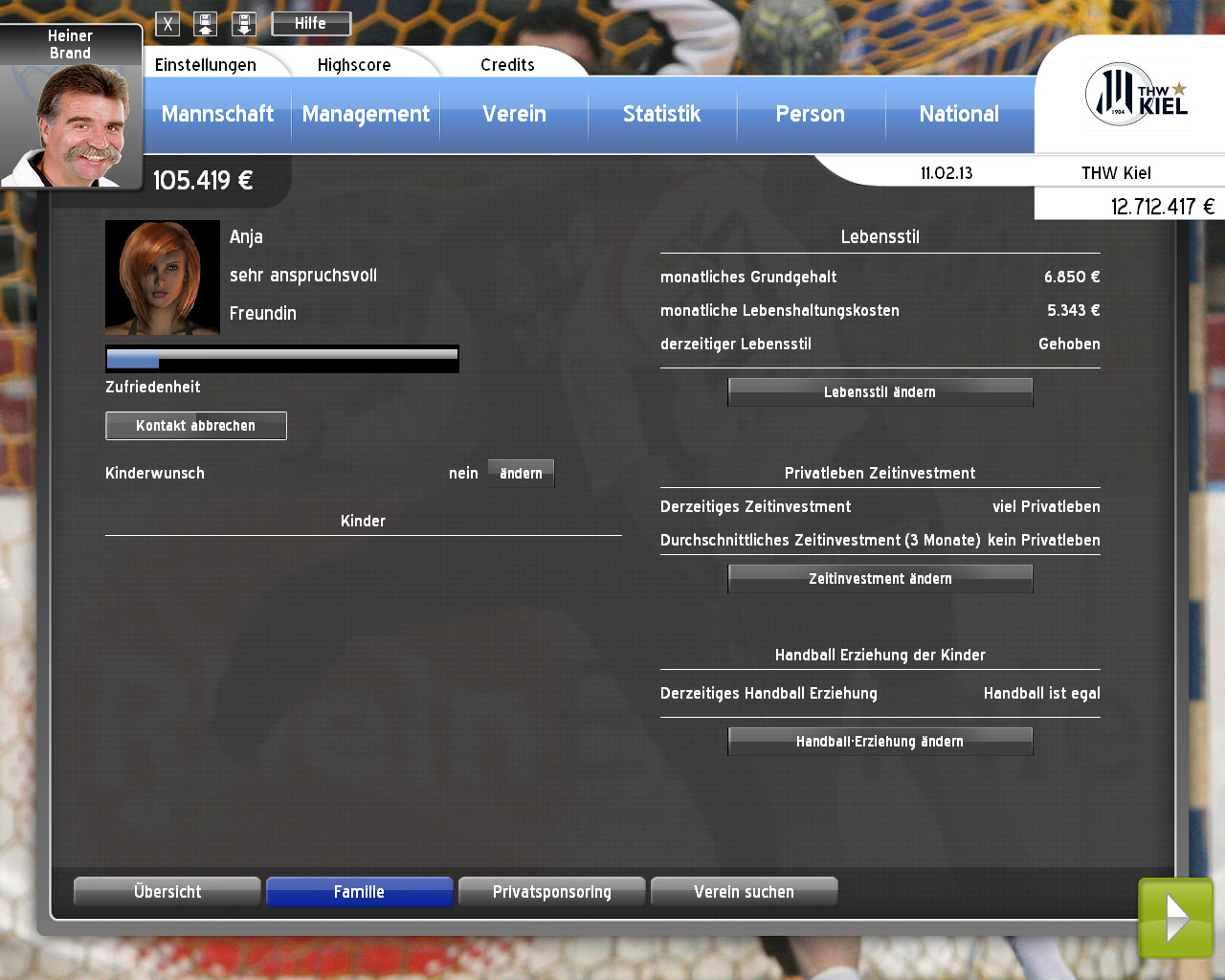
Task: Toggle Kinderwunsch with the ändern button
Action: (x=521, y=474)
